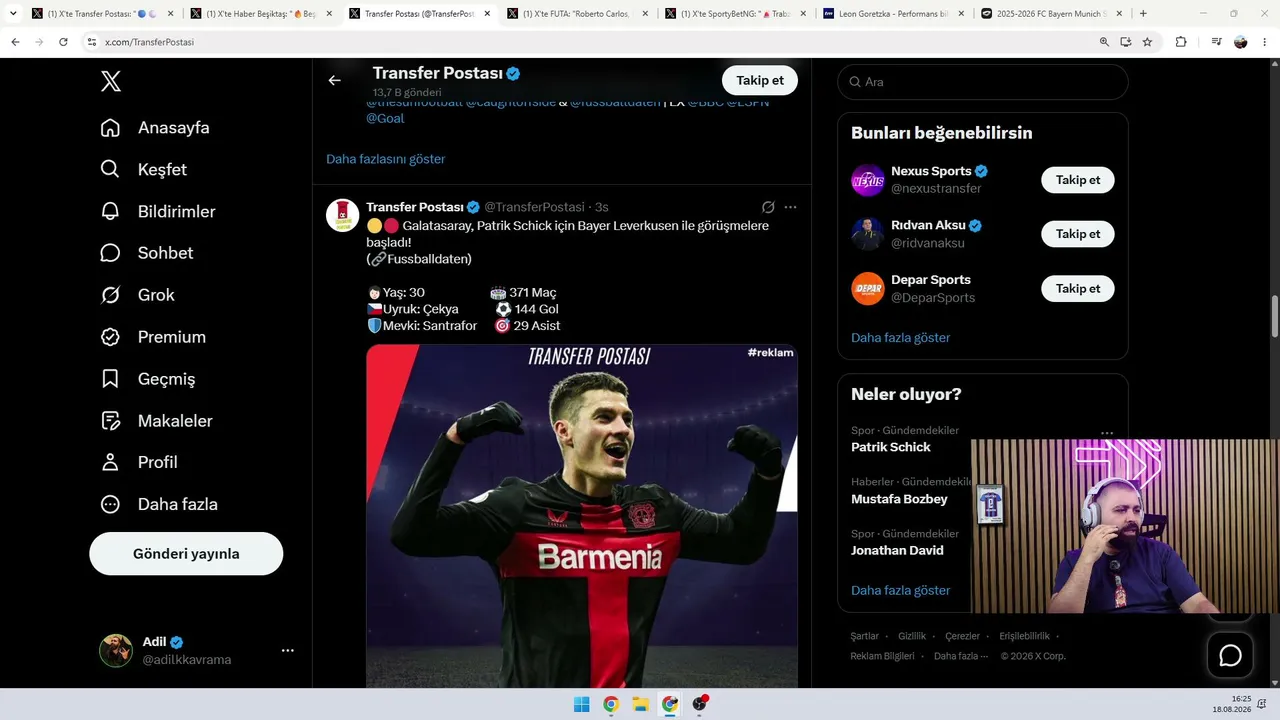Open the Çerezler footer link
Screen dimensions: 1280x720
963,636
